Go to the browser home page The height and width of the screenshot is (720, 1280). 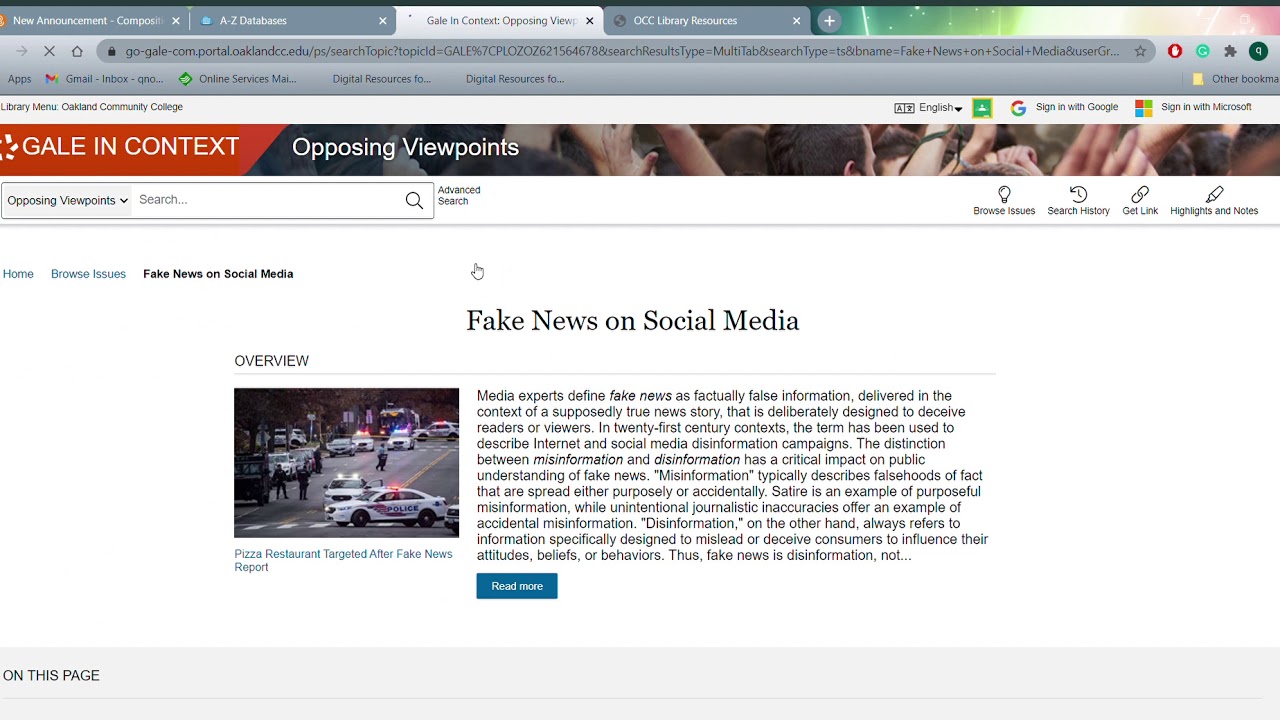click(77, 51)
